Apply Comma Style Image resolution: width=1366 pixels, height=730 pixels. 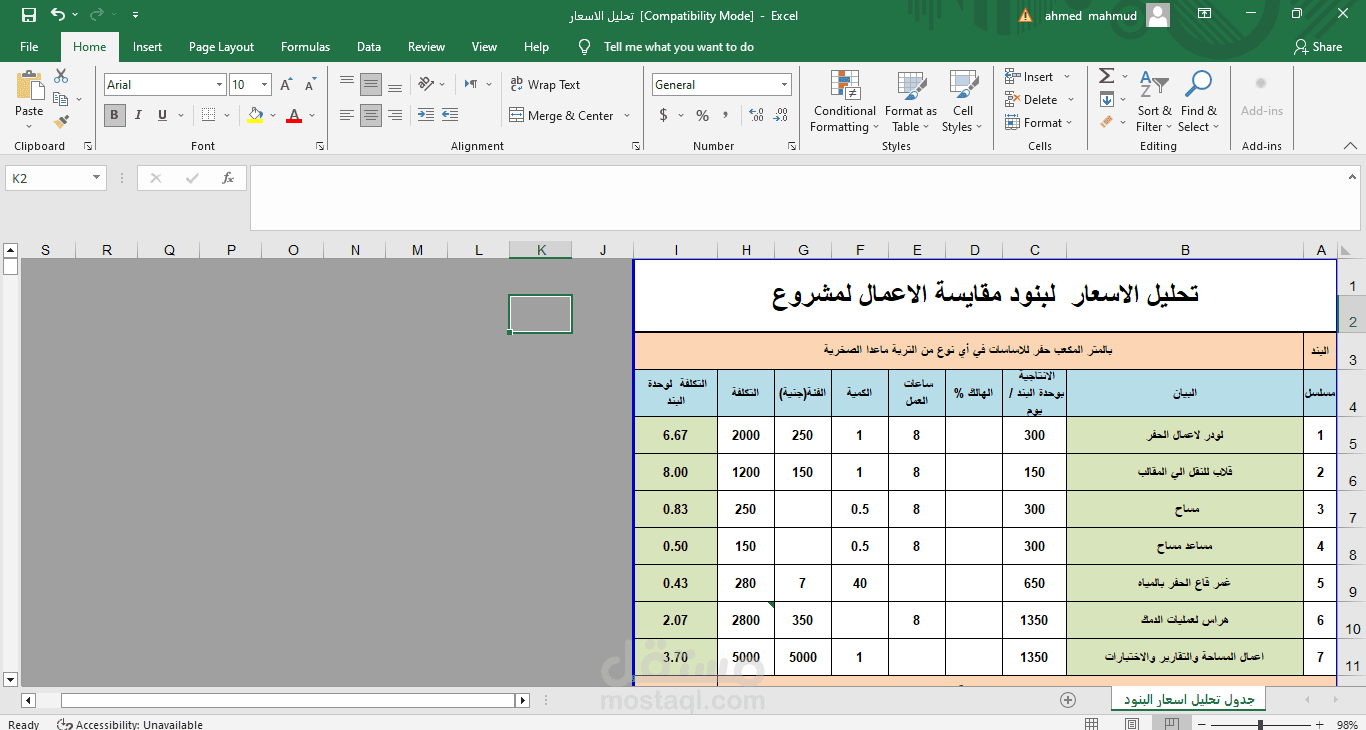pyautogui.click(x=726, y=116)
